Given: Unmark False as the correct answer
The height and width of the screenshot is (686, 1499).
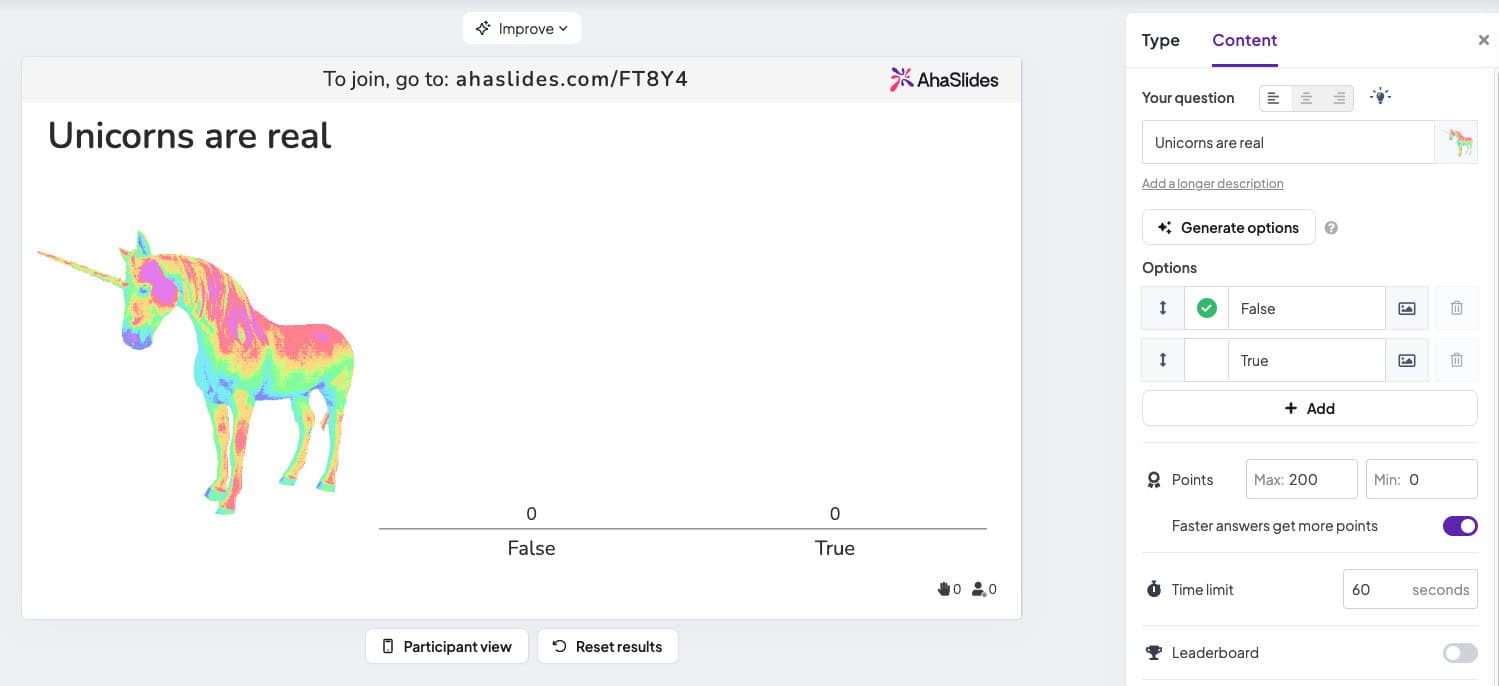Looking at the screenshot, I should tap(1205, 307).
